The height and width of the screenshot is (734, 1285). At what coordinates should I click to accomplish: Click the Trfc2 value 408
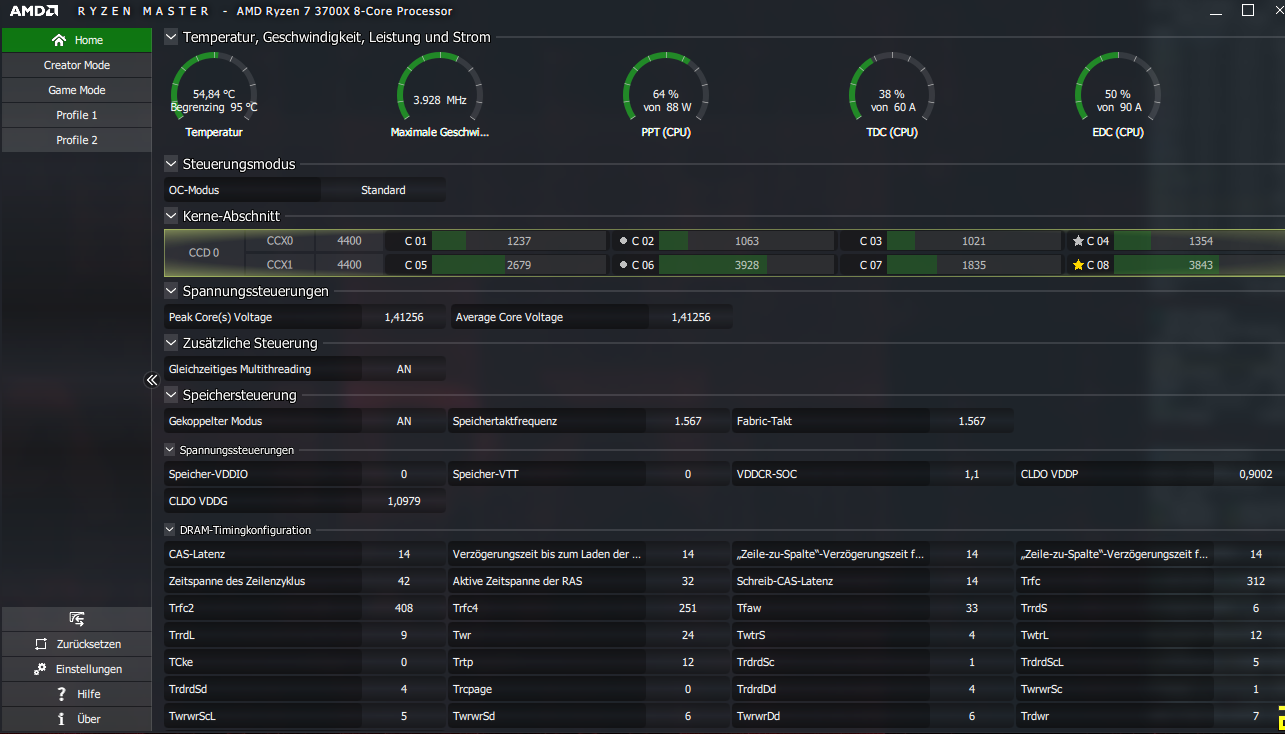coord(403,608)
